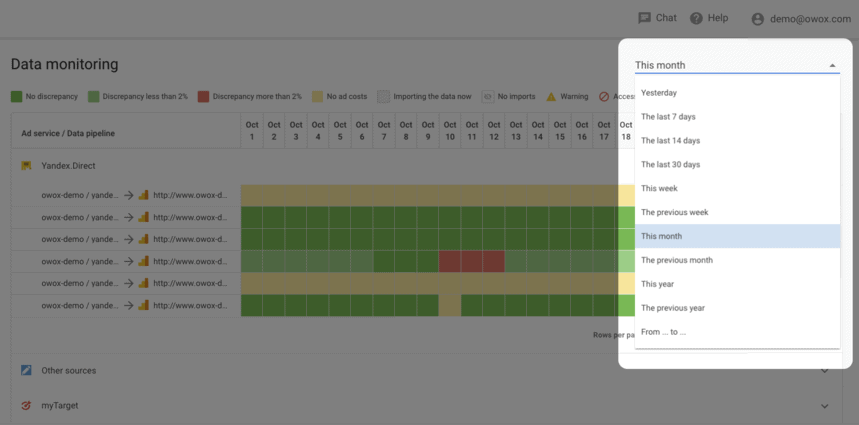Click the date range dropdown arrow
Image resolution: width=859 pixels, height=425 pixels.
click(x=833, y=66)
